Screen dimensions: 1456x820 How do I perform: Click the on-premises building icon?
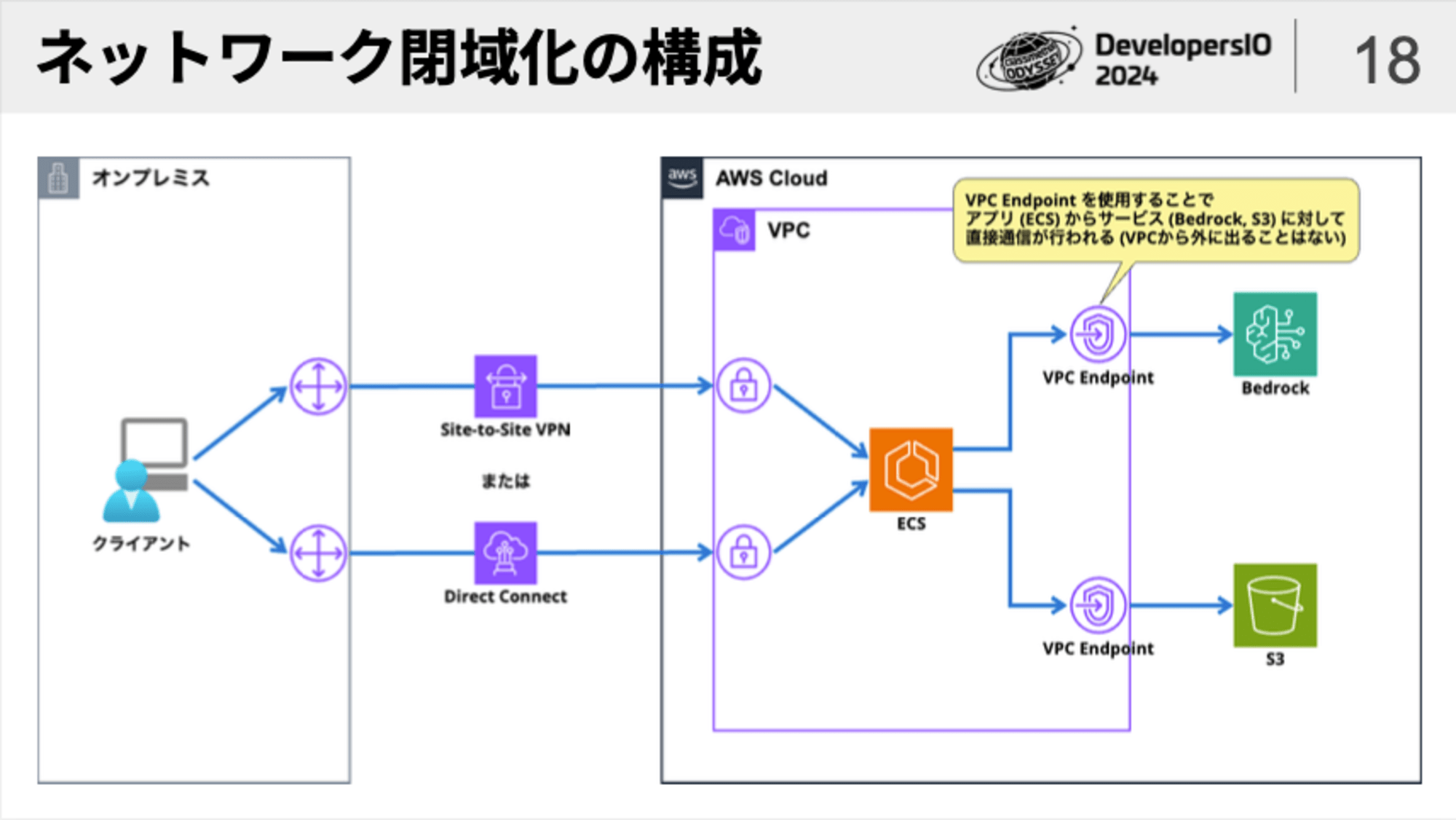tap(58, 178)
